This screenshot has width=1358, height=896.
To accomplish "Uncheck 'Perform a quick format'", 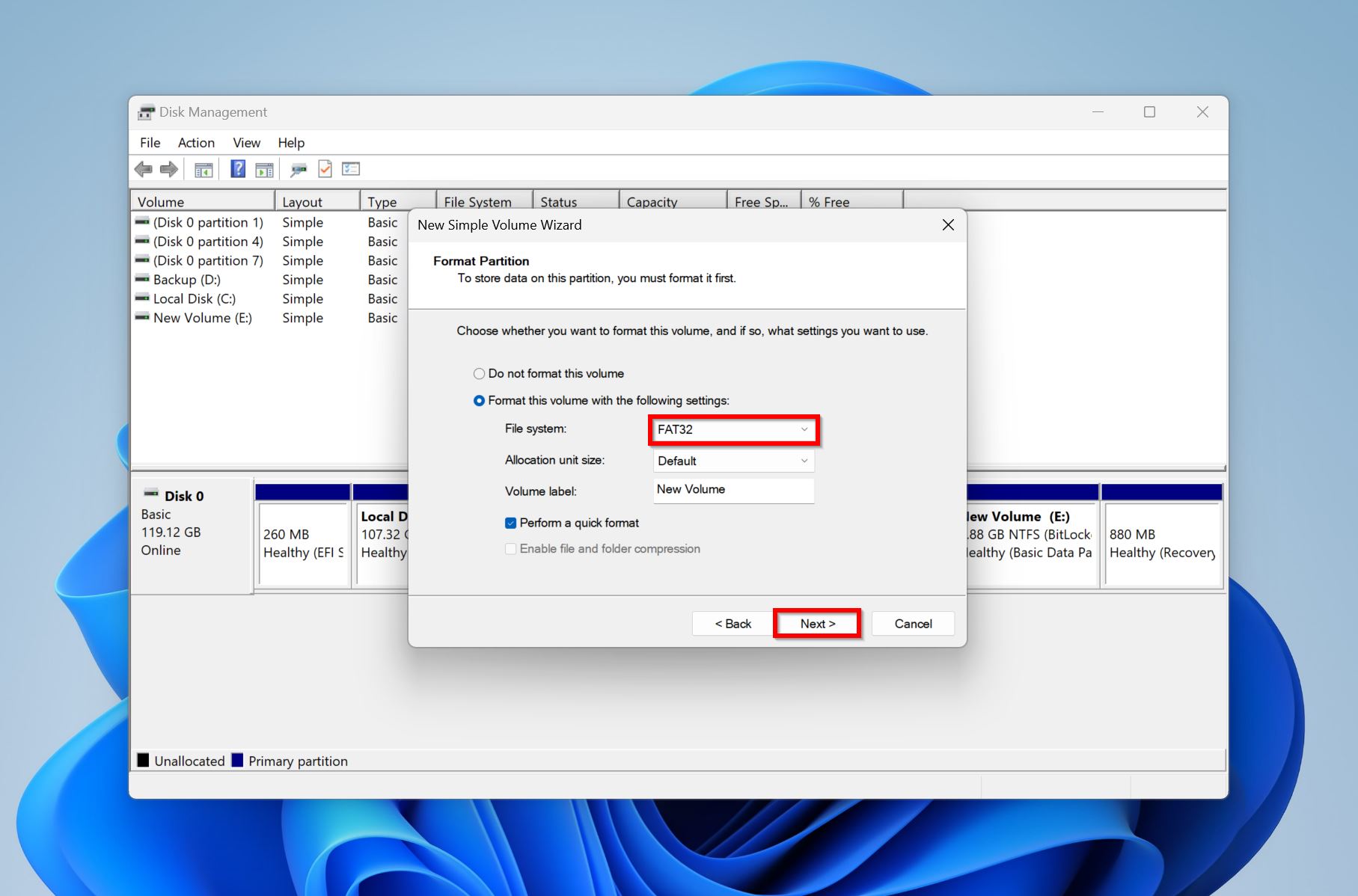I will [x=510, y=524].
